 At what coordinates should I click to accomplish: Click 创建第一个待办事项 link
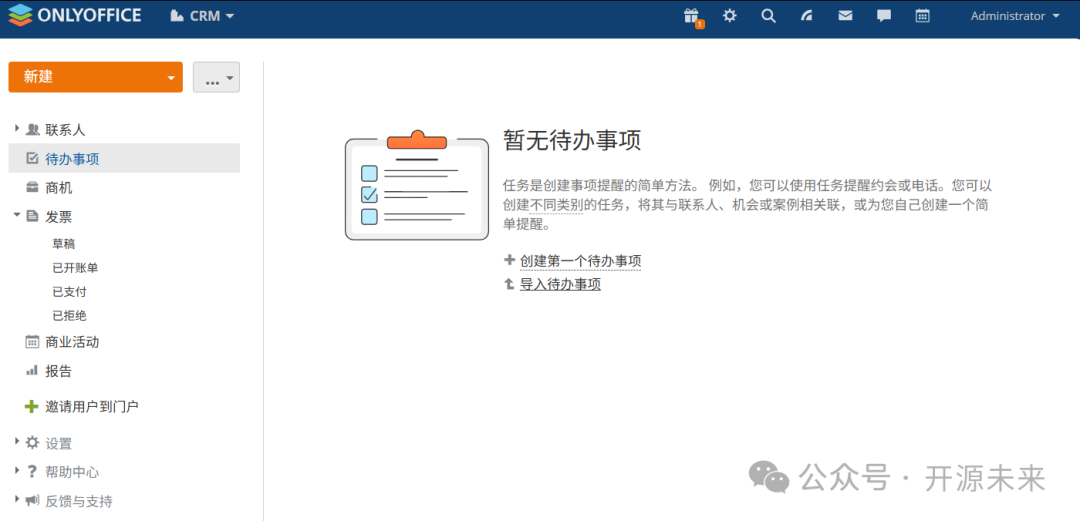(x=581, y=261)
